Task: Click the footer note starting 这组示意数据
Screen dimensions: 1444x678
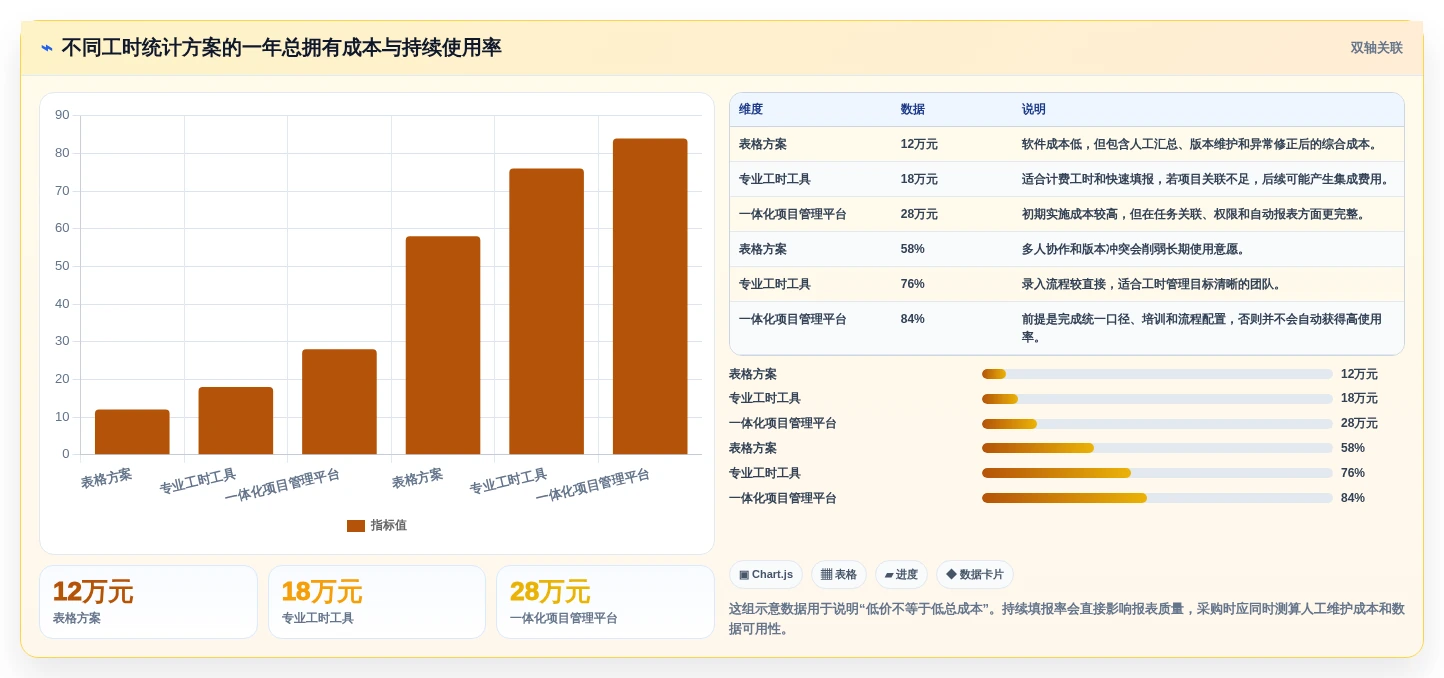Action: tap(1067, 619)
